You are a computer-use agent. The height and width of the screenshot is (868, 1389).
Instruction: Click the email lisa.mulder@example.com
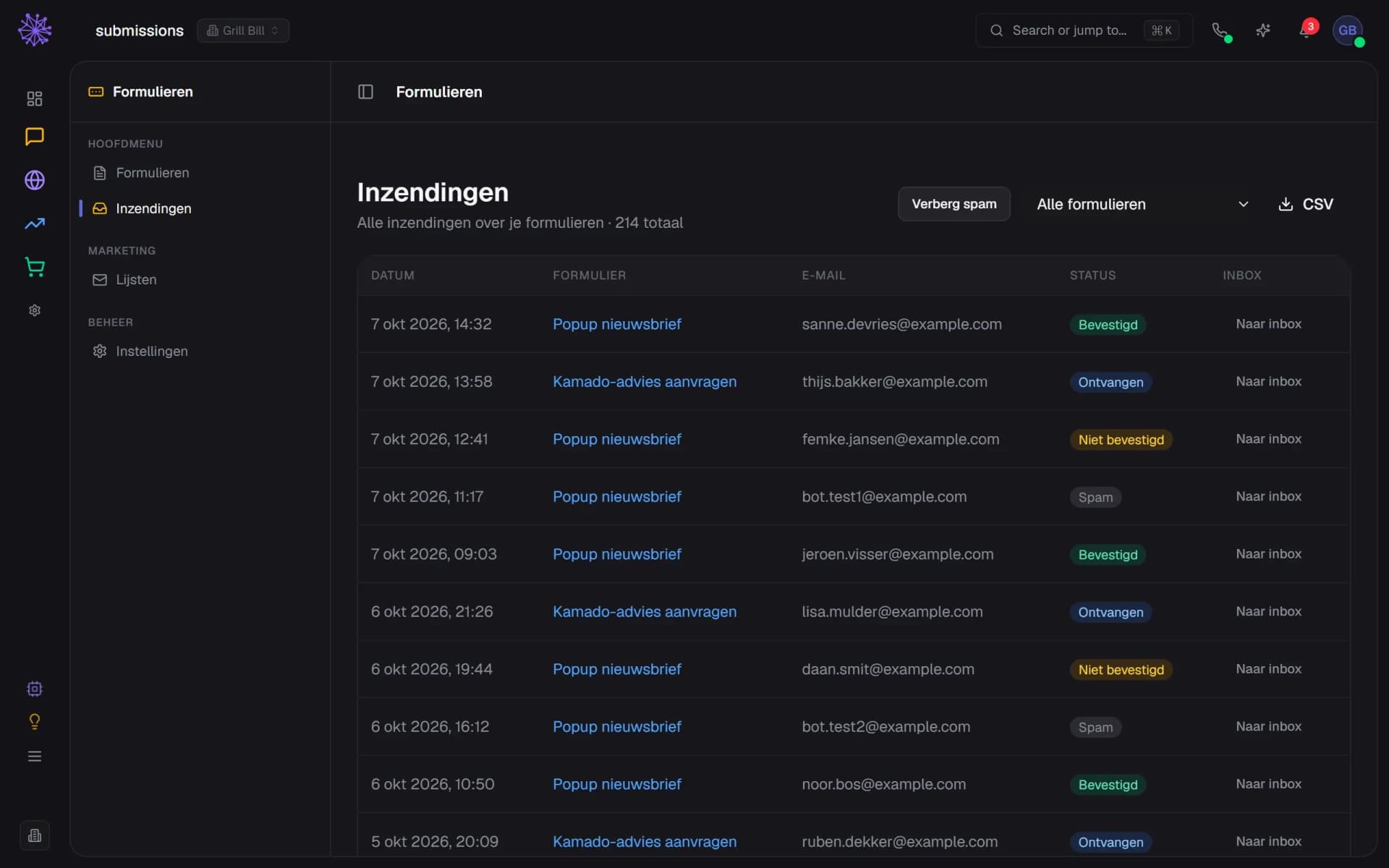tap(892, 612)
